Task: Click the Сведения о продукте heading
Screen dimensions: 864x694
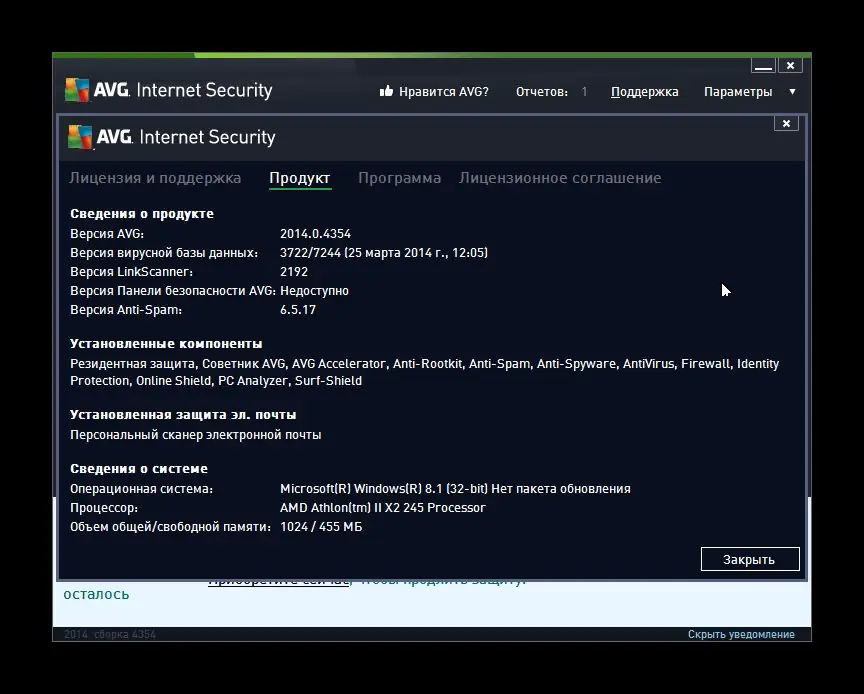Action: tap(142, 213)
